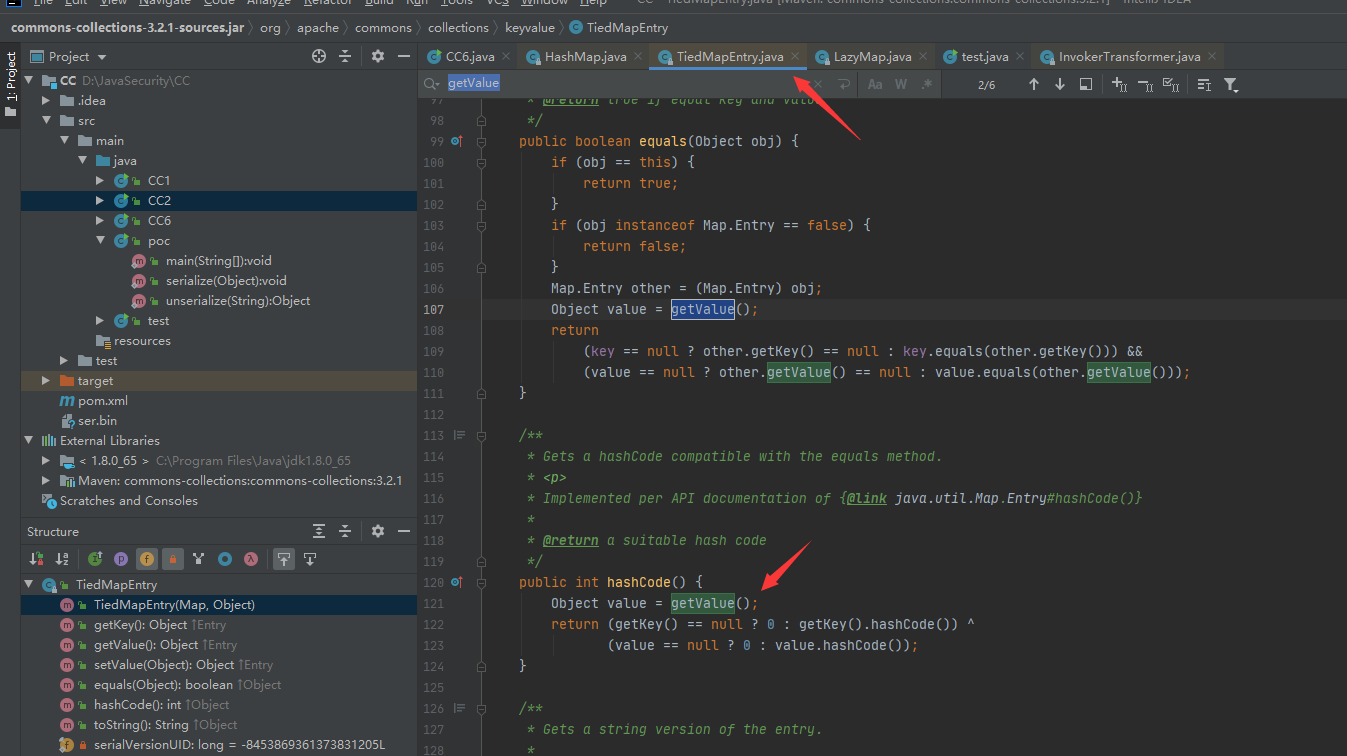
Task: Open search results in Find window
Action: [1086, 84]
